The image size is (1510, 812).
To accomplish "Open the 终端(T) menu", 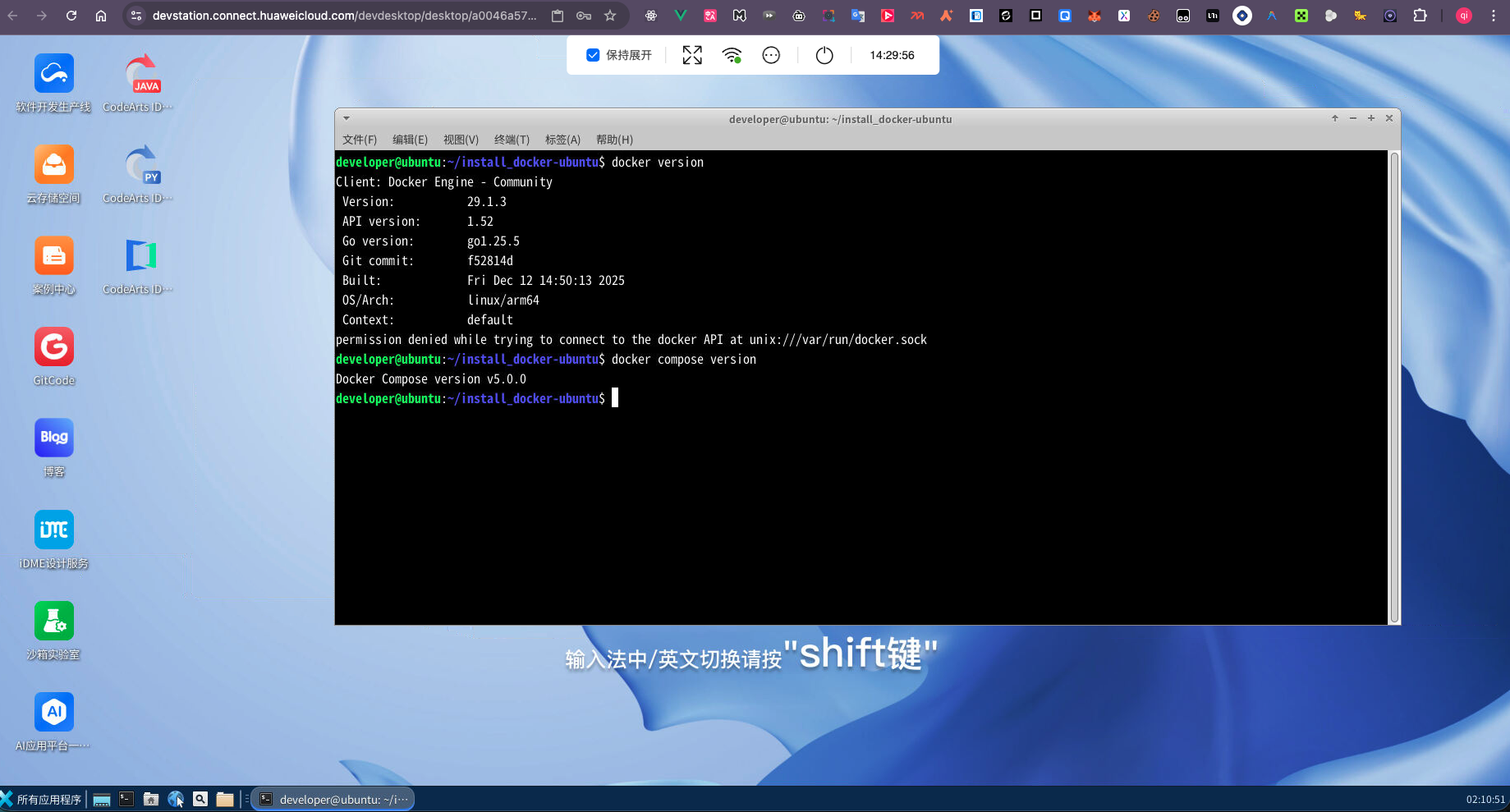I will pyautogui.click(x=511, y=140).
